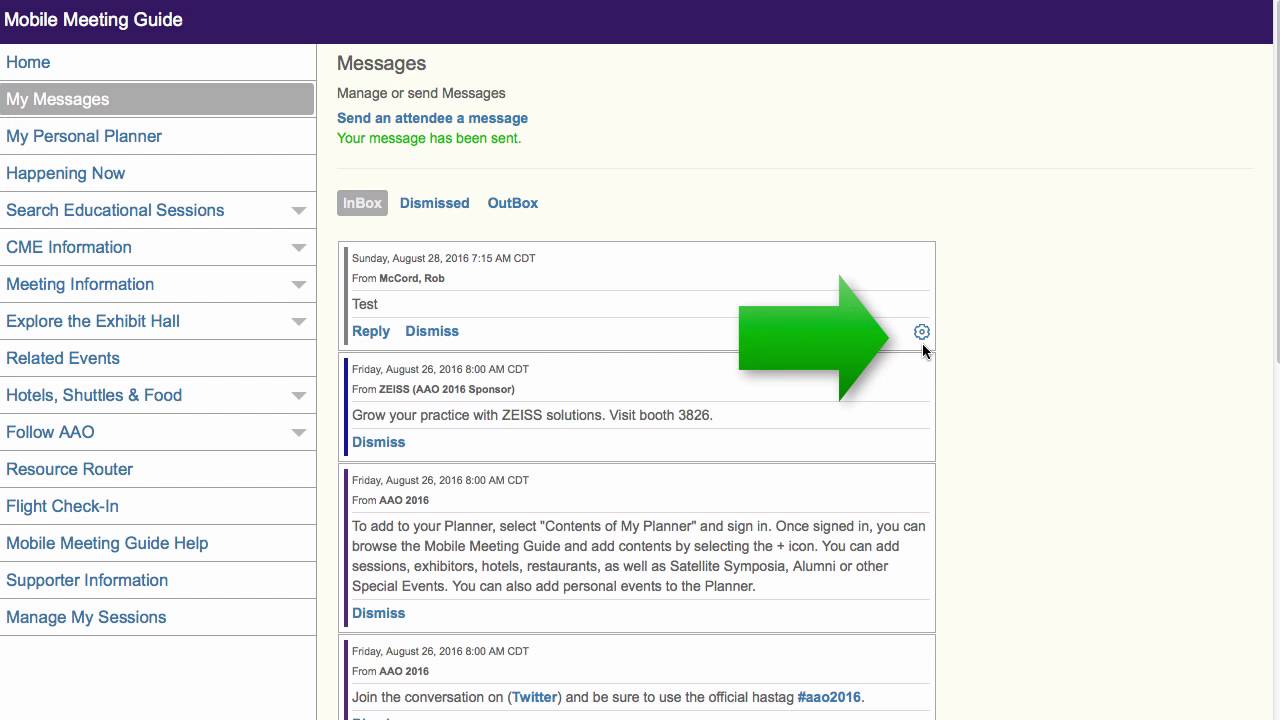The height and width of the screenshot is (720, 1280).
Task: Open the Twitter link in message
Action: [534, 697]
